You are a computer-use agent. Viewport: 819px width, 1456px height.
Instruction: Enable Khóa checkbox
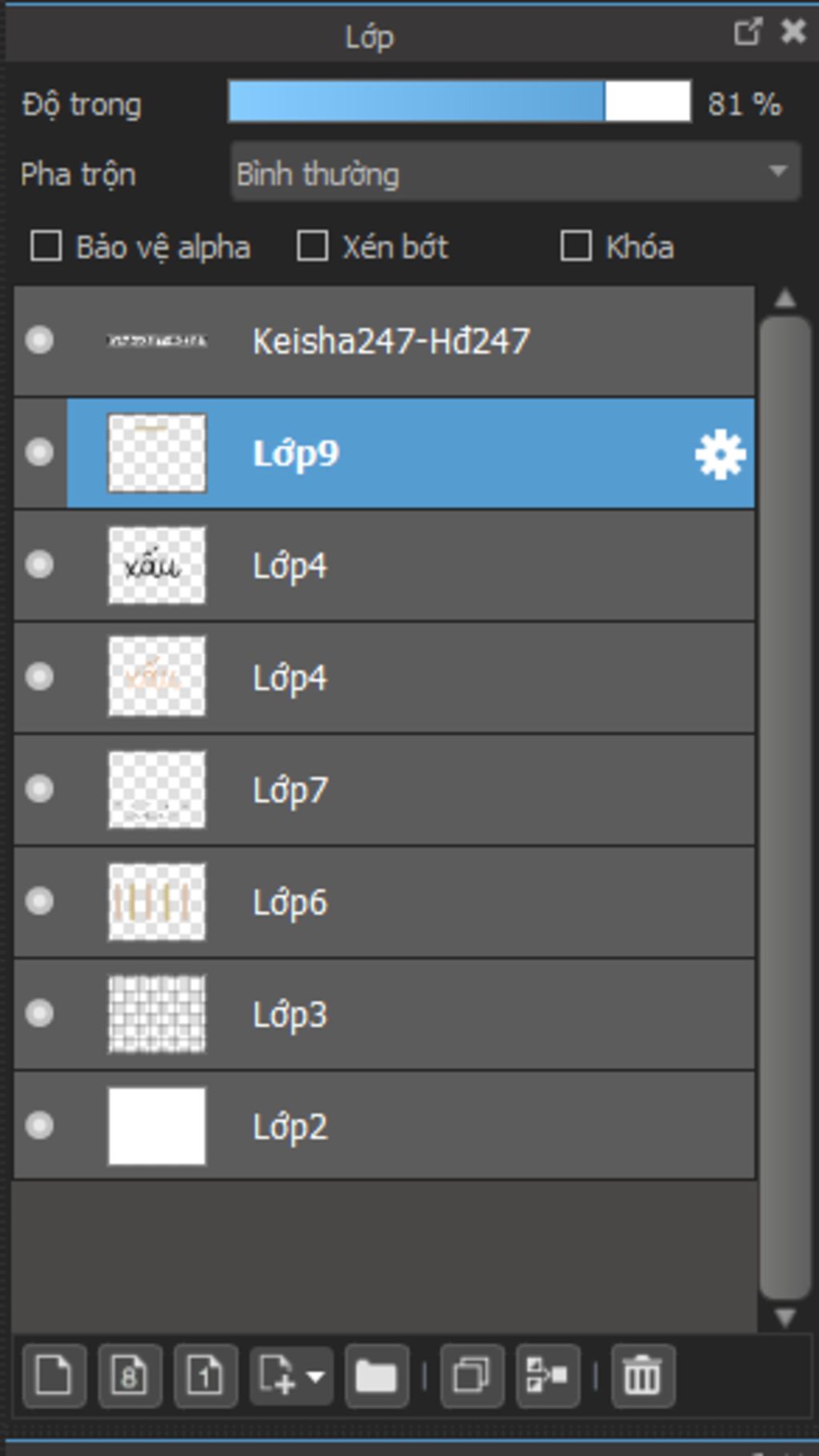tap(576, 246)
